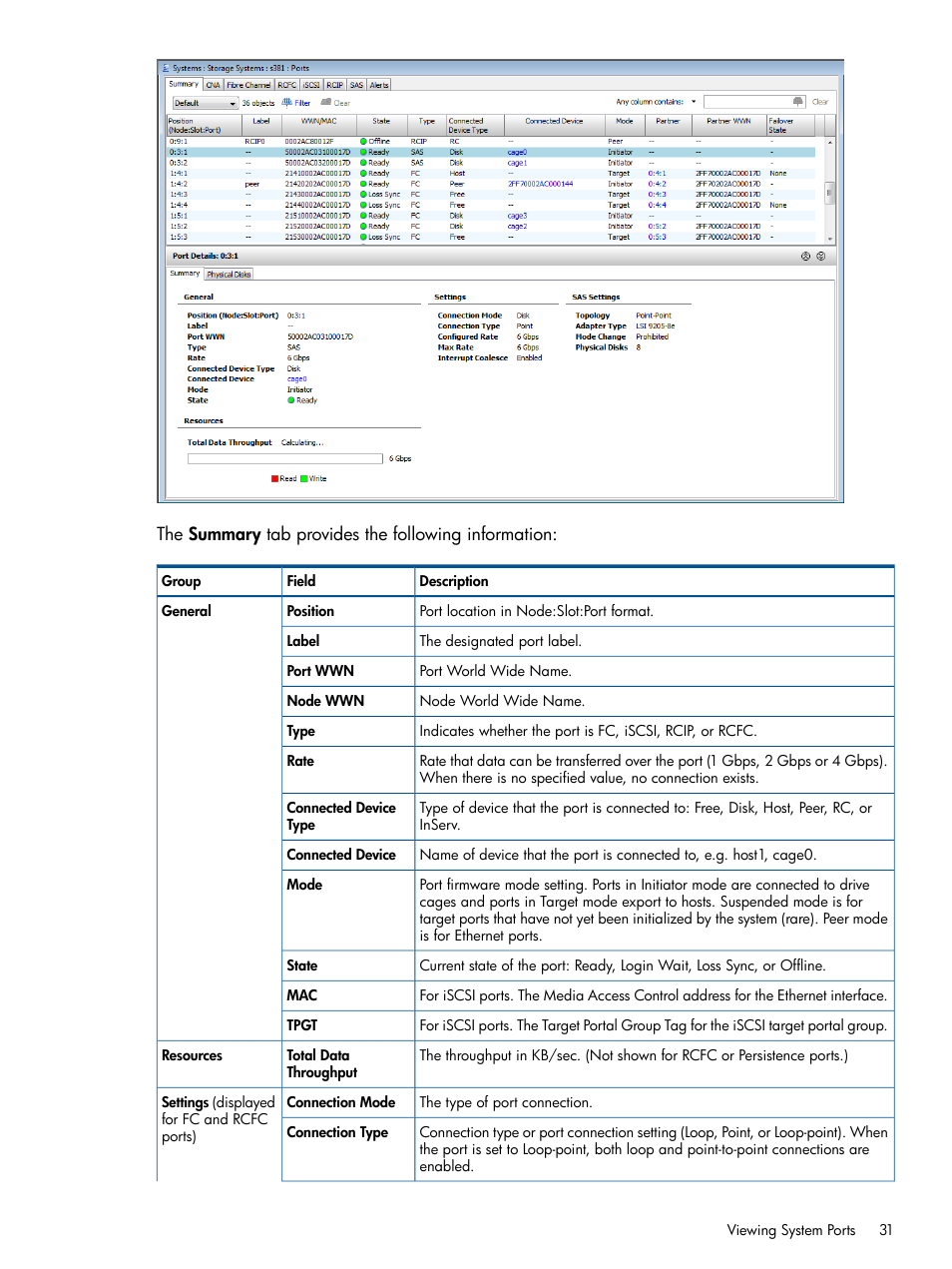Click the Clear button next to search
This screenshot has height=1269, width=952.
pyautogui.click(x=820, y=102)
